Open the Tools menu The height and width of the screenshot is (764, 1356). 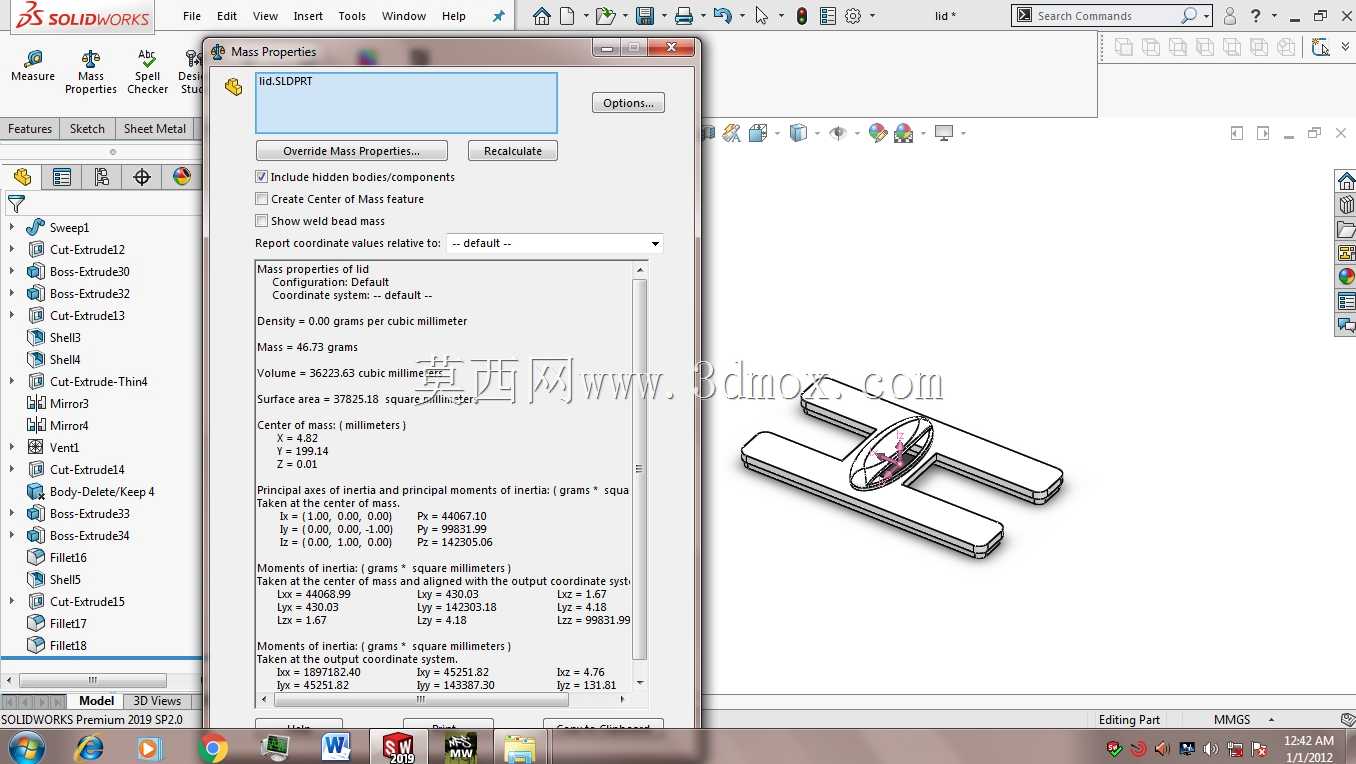pos(352,16)
